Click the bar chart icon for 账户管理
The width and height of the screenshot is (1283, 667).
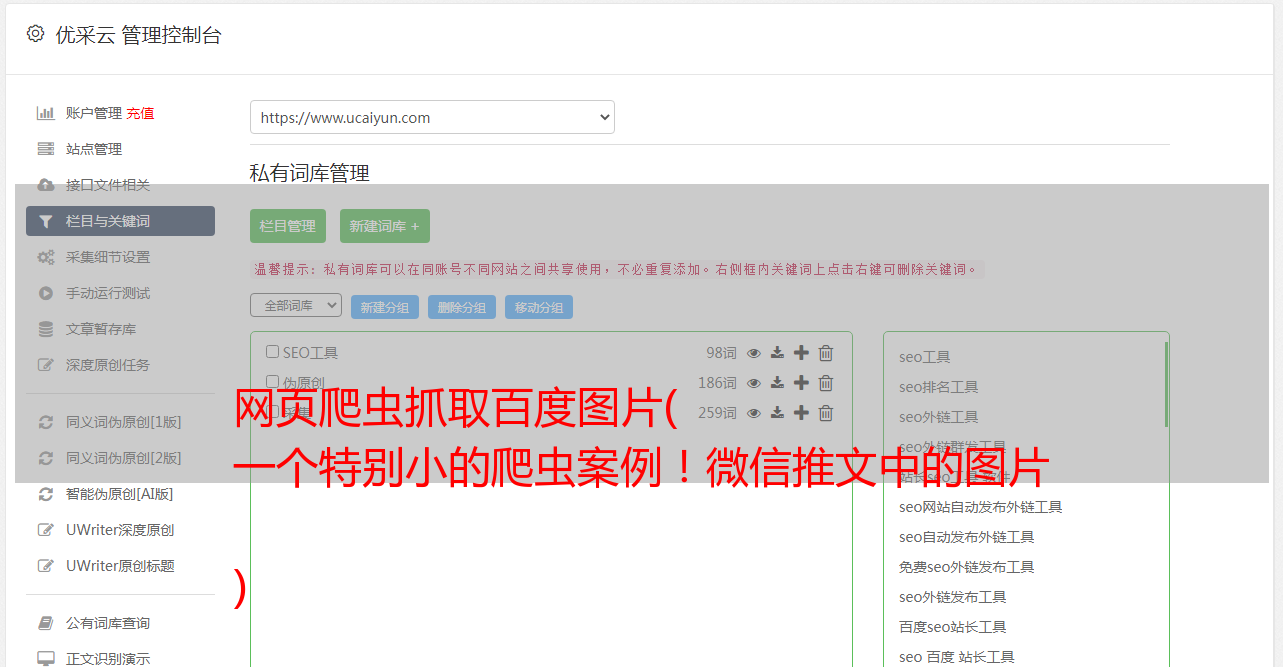(x=45, y=113)
